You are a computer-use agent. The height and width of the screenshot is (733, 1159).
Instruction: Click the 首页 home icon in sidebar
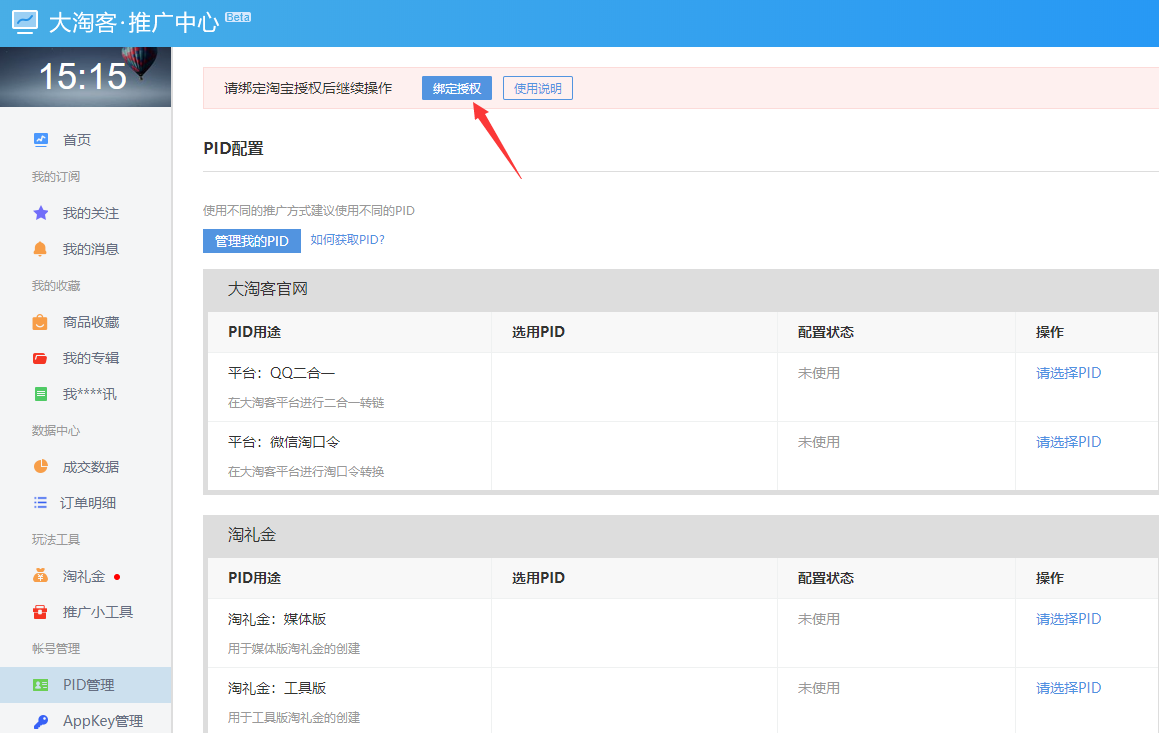pos(40,140)
